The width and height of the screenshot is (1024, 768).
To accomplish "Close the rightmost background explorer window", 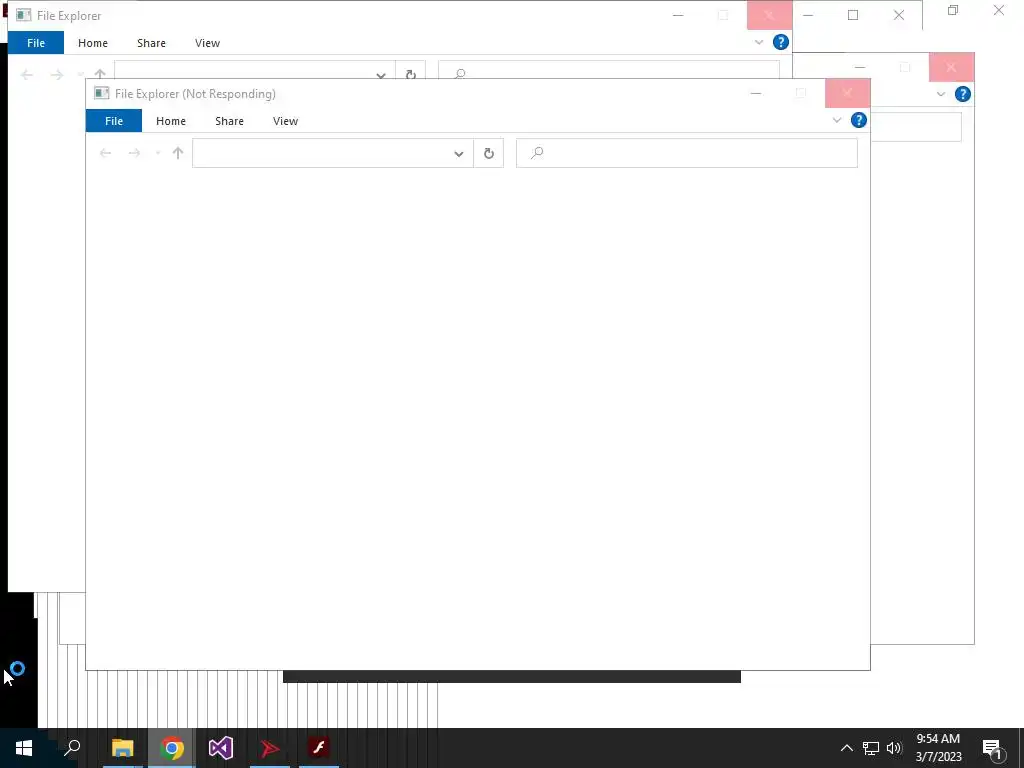I will 951,67.
